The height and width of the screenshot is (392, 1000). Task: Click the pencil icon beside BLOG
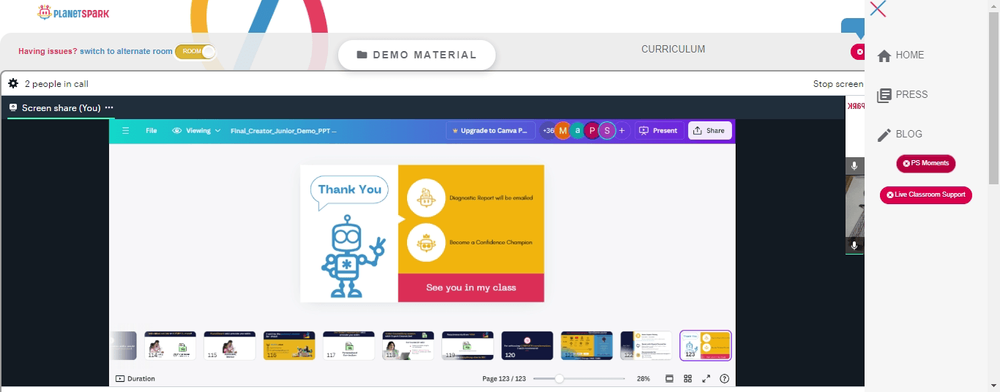(884, 135)
